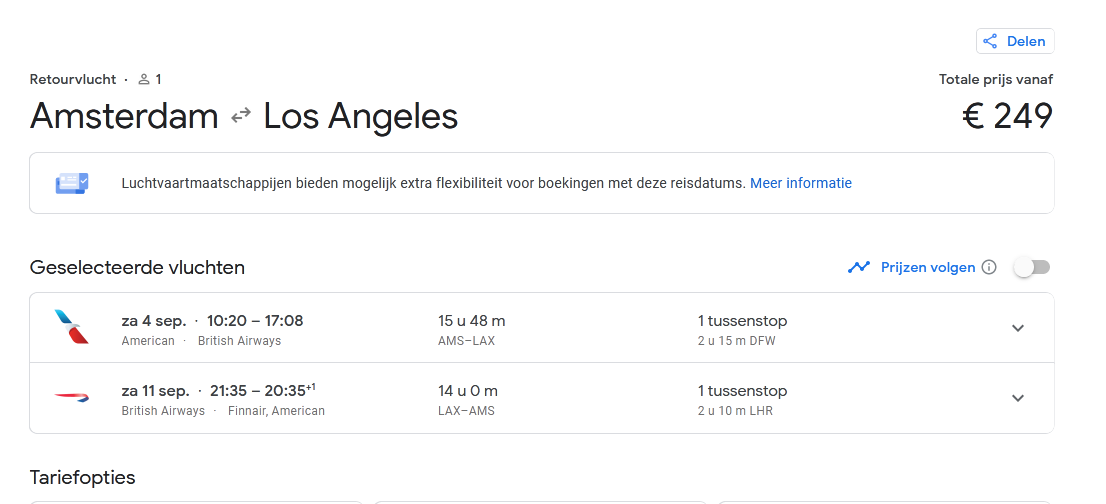Open the Prijzen volgen info icon
This screenshot has height=504, width=1106.
pos(989,267)
